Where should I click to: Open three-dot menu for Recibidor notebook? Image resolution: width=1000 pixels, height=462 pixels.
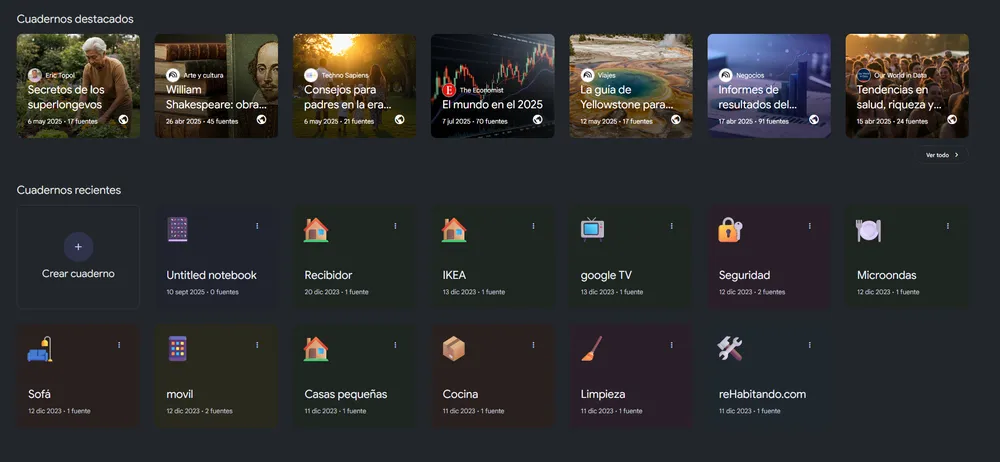pos(395,226)
